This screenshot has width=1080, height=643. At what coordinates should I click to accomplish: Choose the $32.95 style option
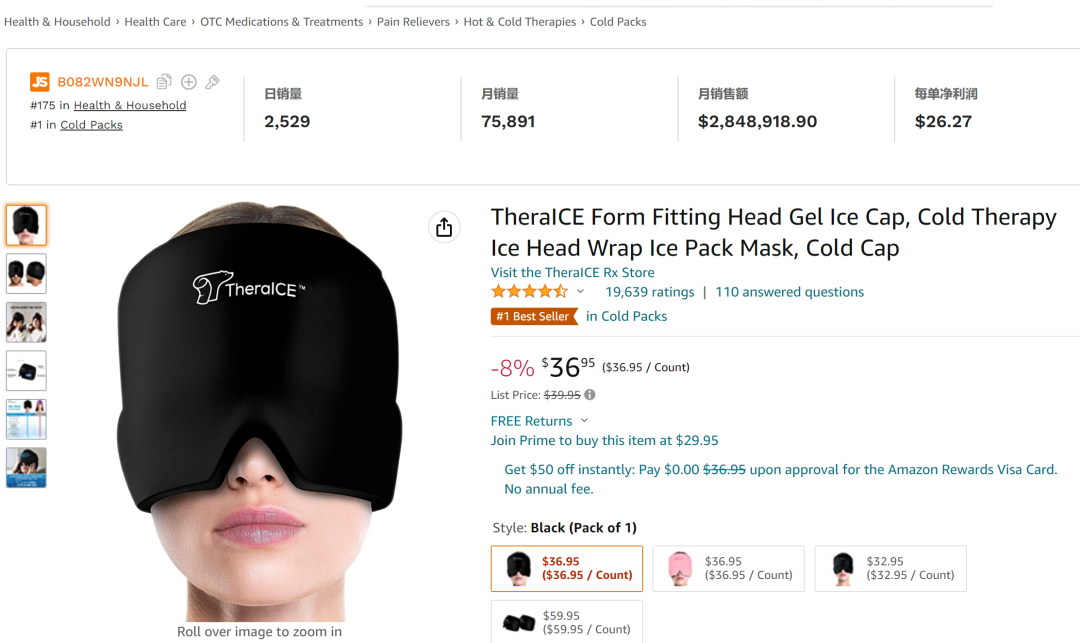coord(890,568)
